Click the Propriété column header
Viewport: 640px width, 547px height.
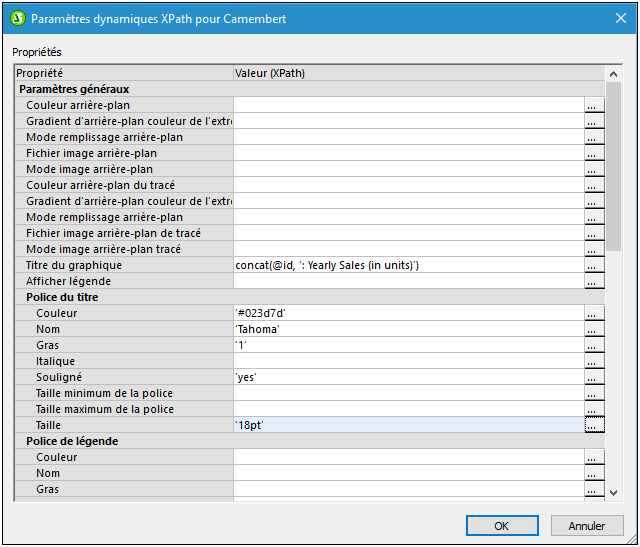[x=122, y=73]
